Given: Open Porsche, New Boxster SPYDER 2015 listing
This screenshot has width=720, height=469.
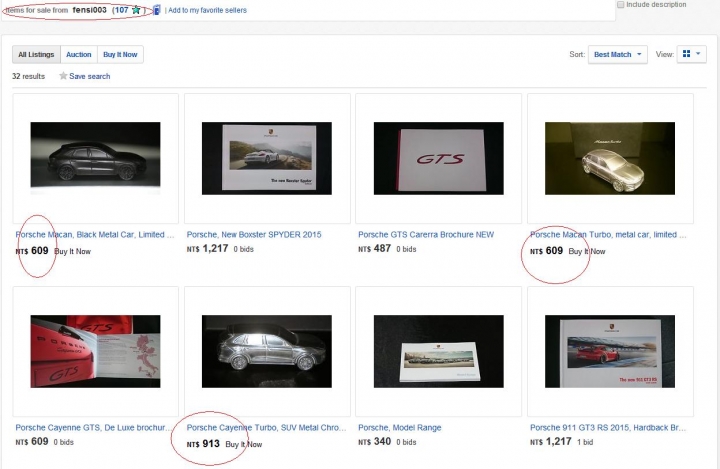Looking at the screenshot, I should (x=254, y=234).
